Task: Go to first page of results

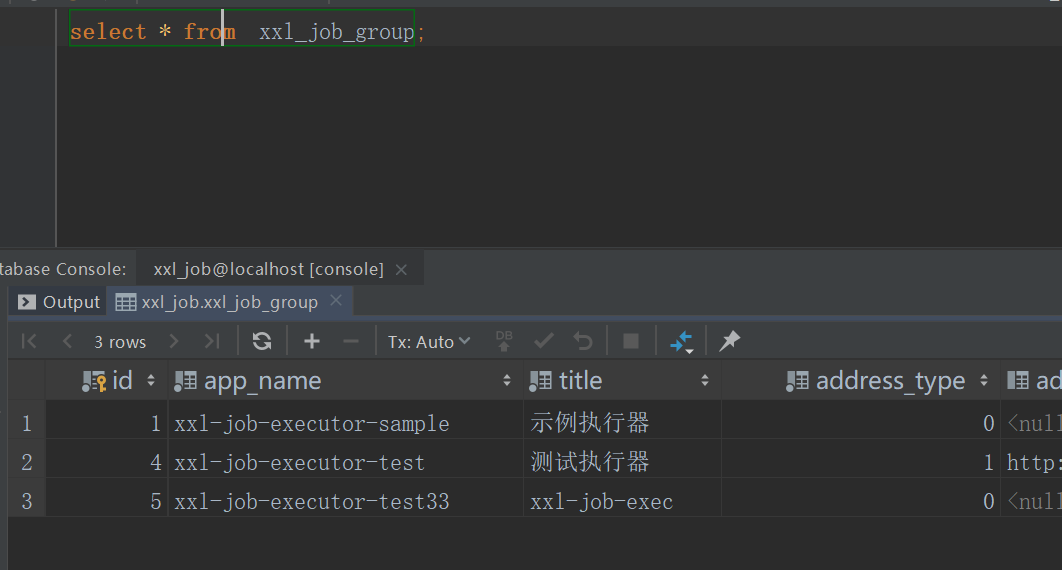Action: tap(29, 341)
